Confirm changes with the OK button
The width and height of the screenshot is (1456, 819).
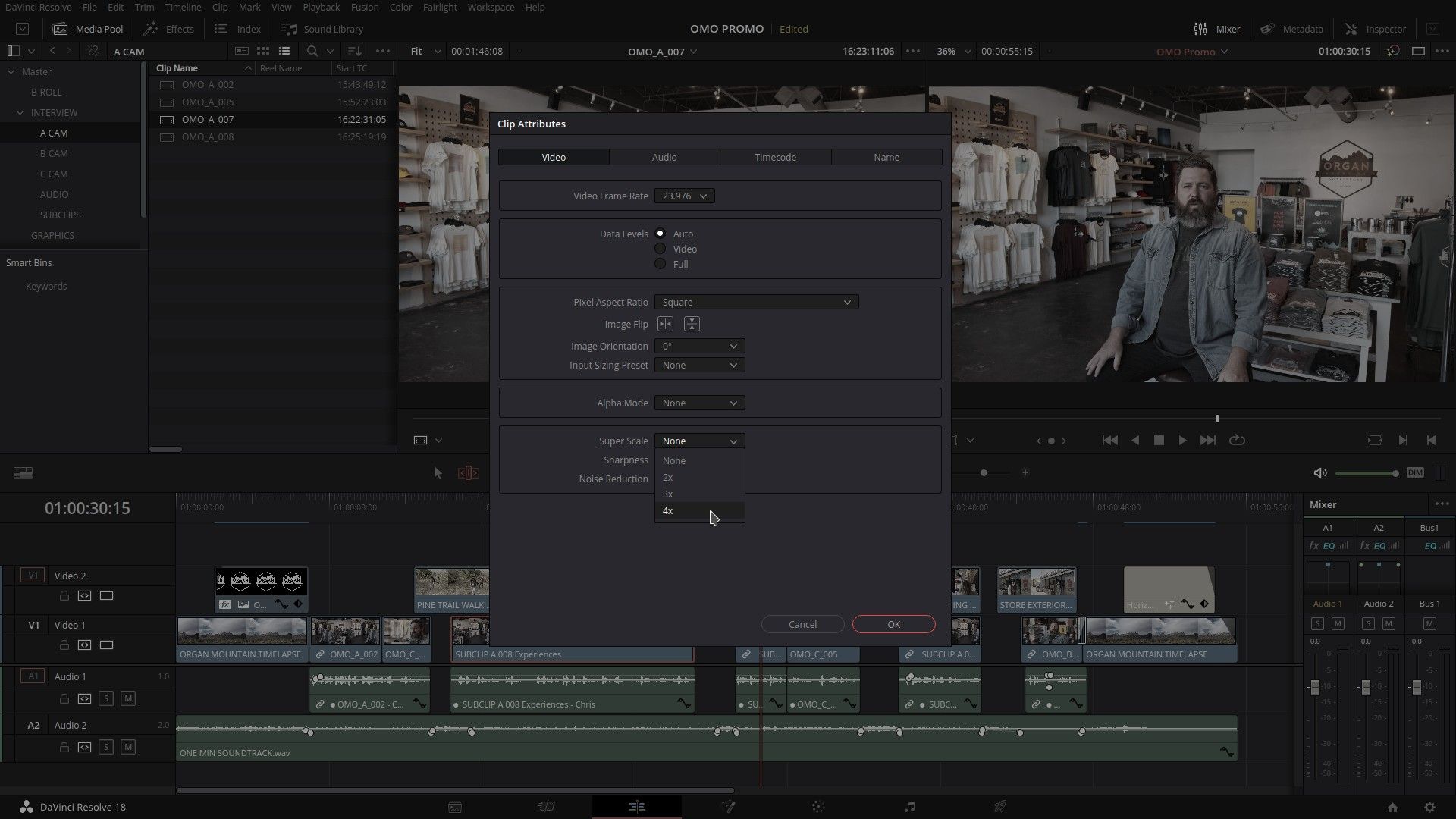893,623
